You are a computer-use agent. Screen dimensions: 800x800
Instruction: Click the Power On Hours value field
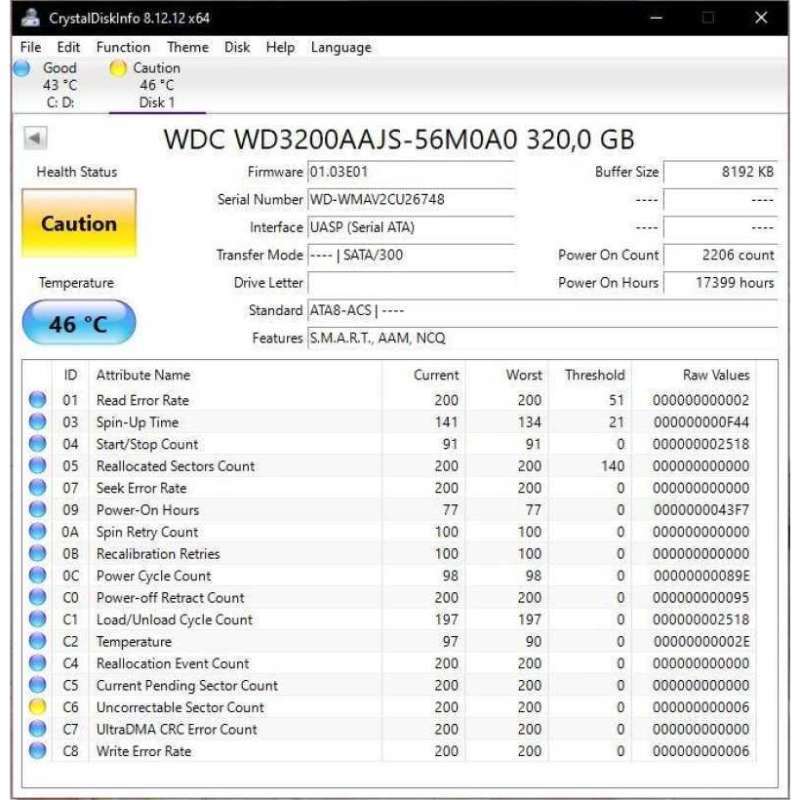tap(722, 283)
